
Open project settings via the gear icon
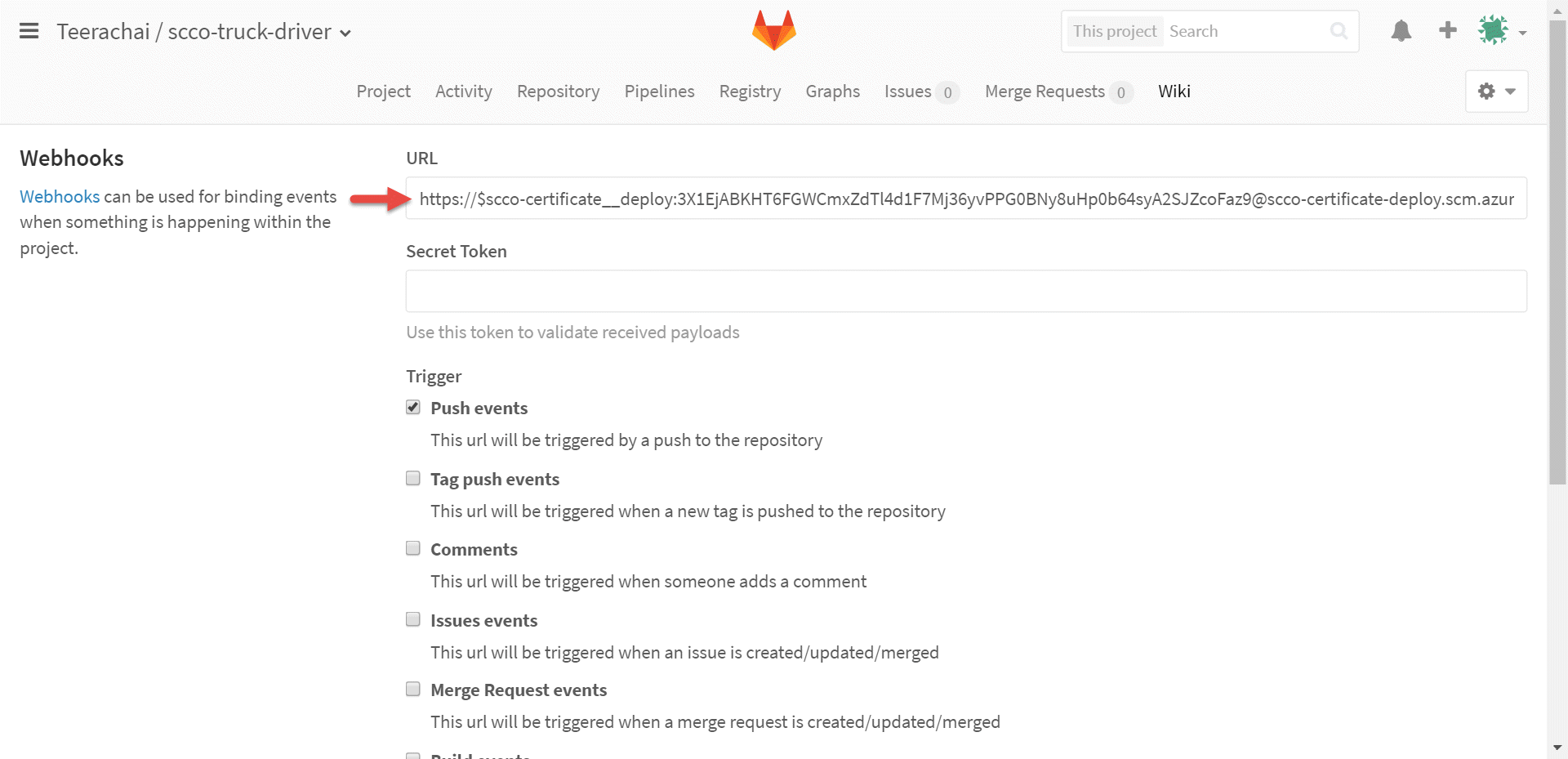pos(1486,91)
